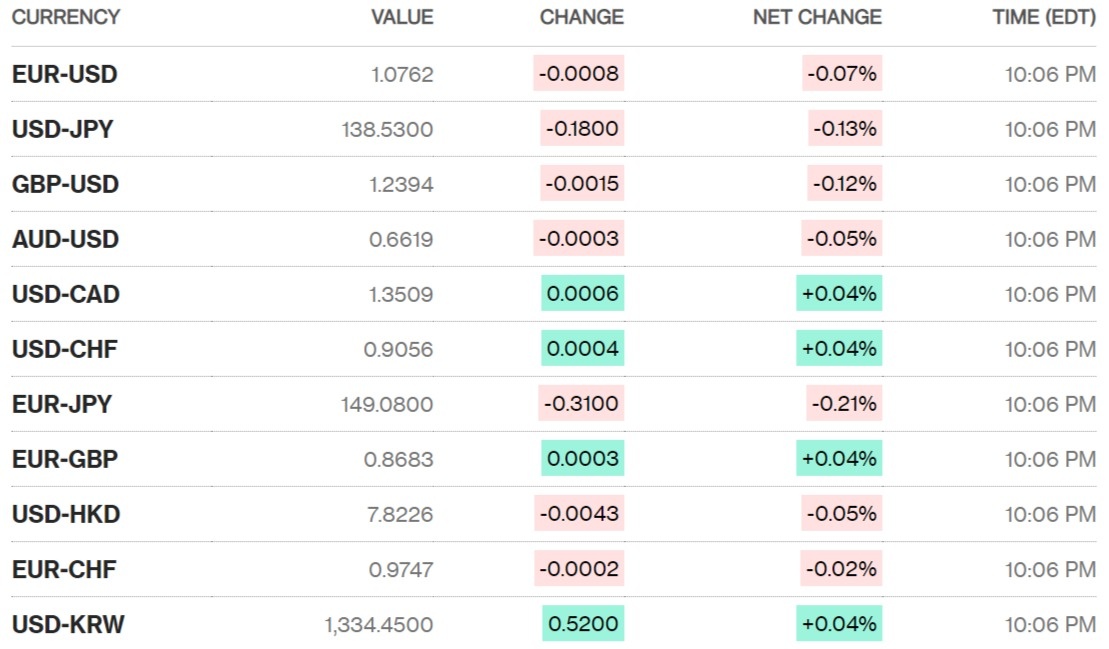Viewport: 1109px width, 649px height.
Task: Open the EUR-JPY currency link
Action: 62,404
